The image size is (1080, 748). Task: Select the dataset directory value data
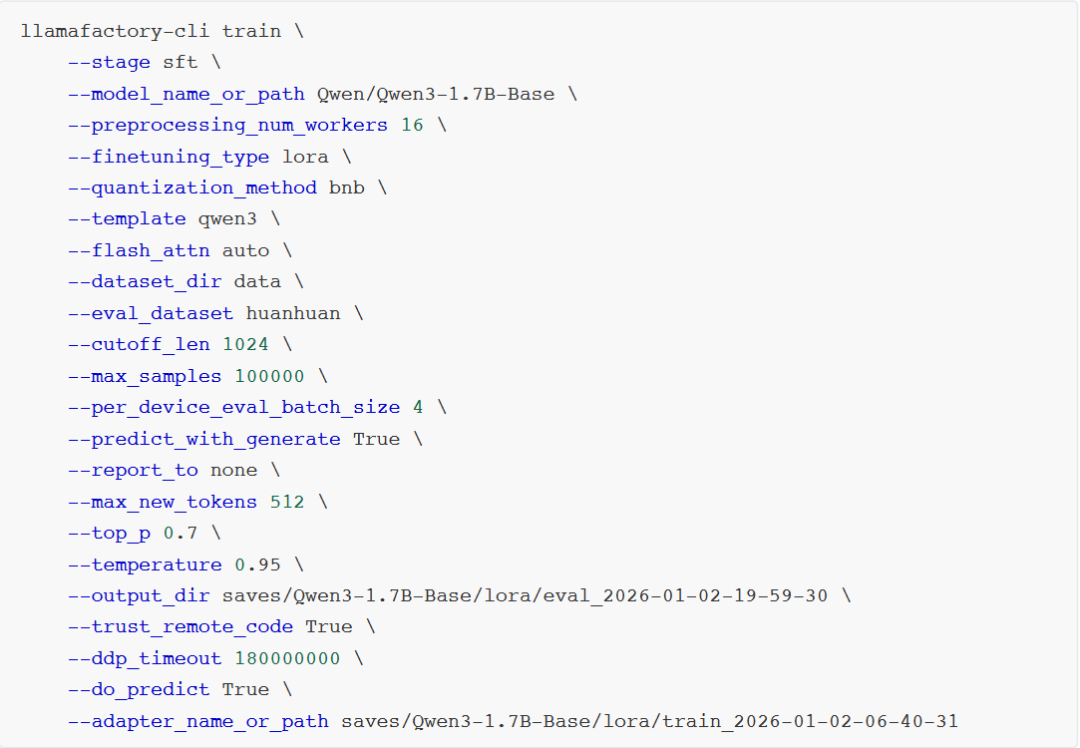tap(258, 281)
